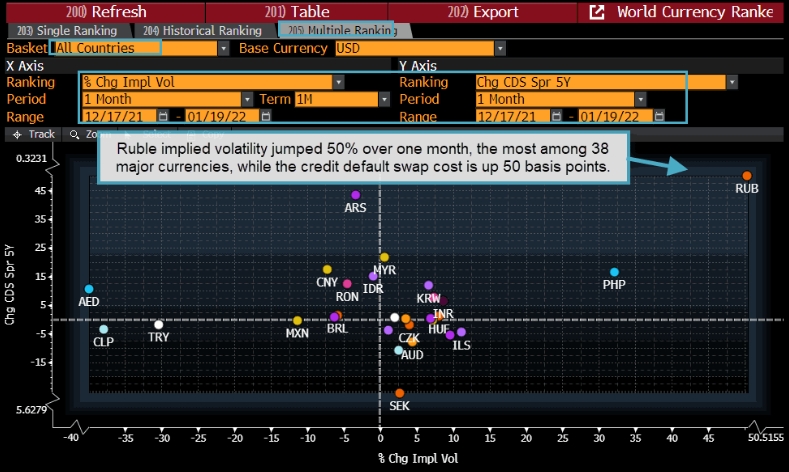Open the Base Currency USD dropdown
789x472 pixels.
pos(500,48)
